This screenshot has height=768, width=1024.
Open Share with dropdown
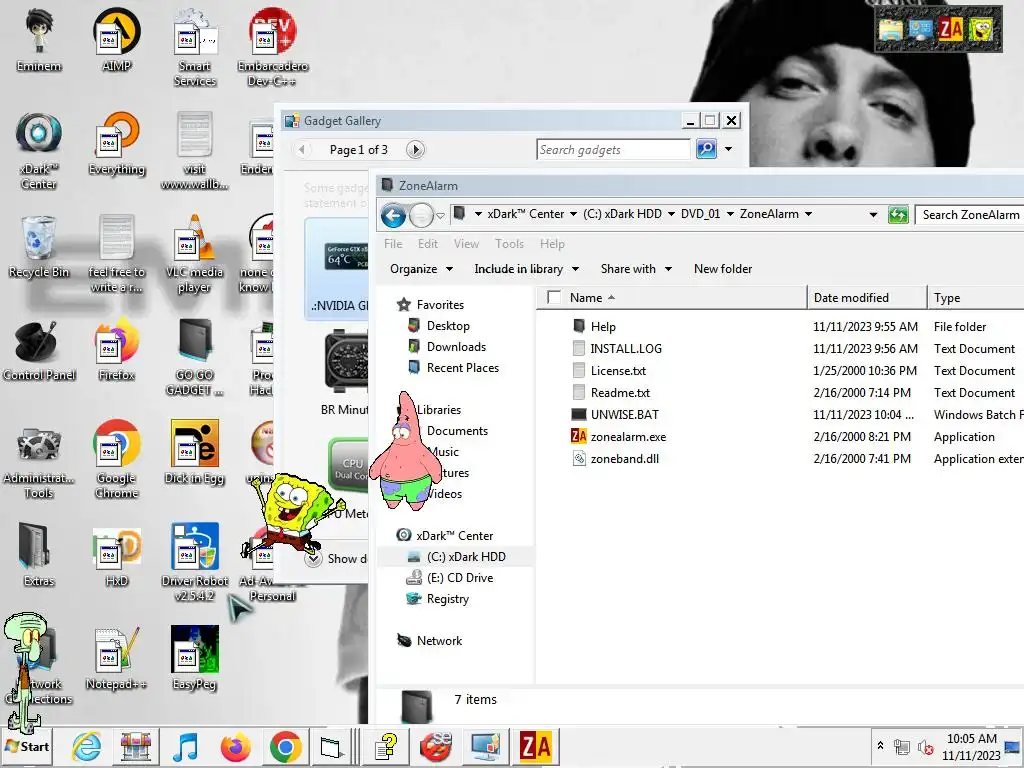tap(636, 269)
